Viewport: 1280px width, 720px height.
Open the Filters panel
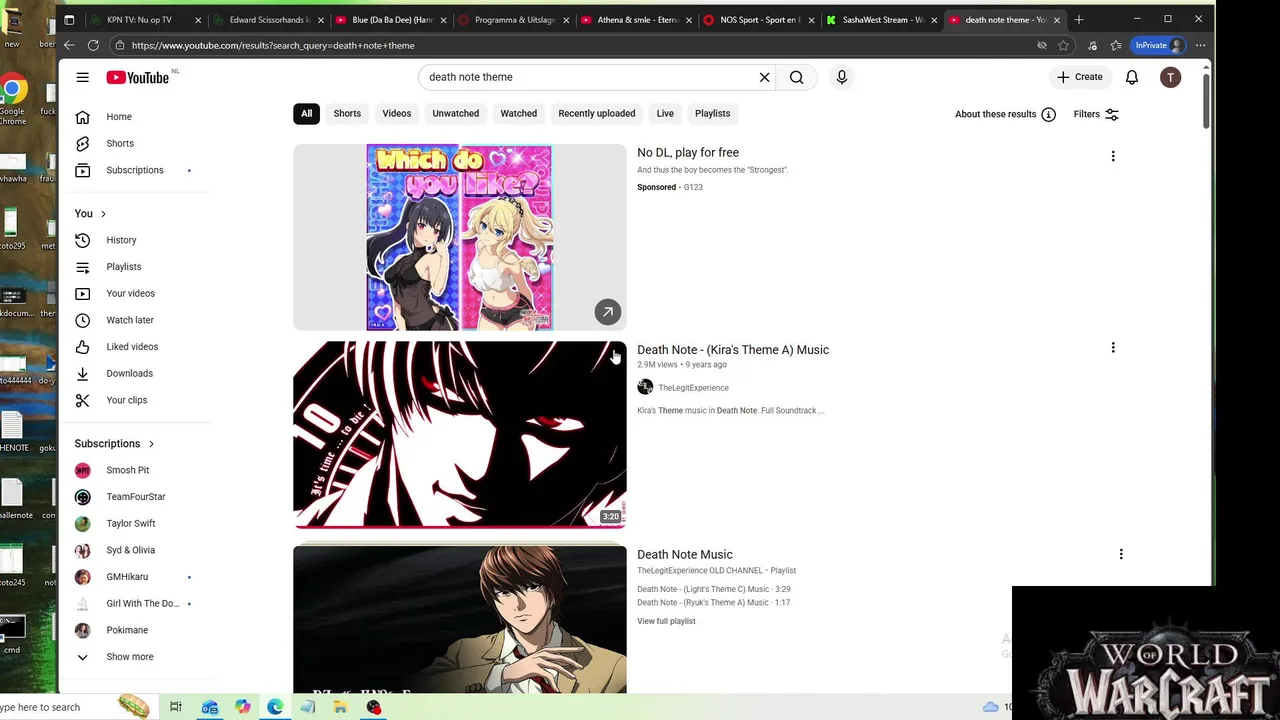(1096, 114)
